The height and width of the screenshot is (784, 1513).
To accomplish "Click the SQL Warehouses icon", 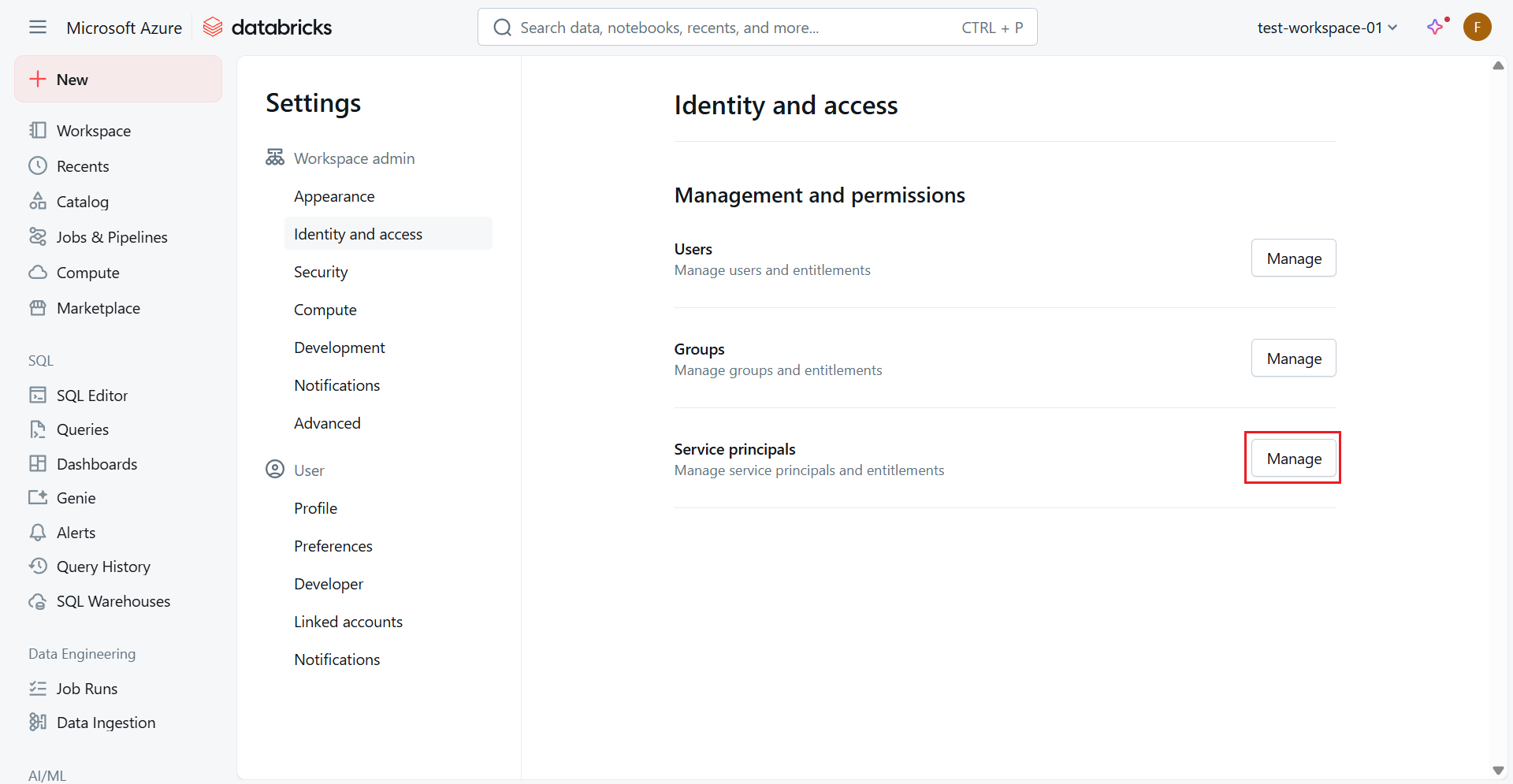I will point(38,600).
